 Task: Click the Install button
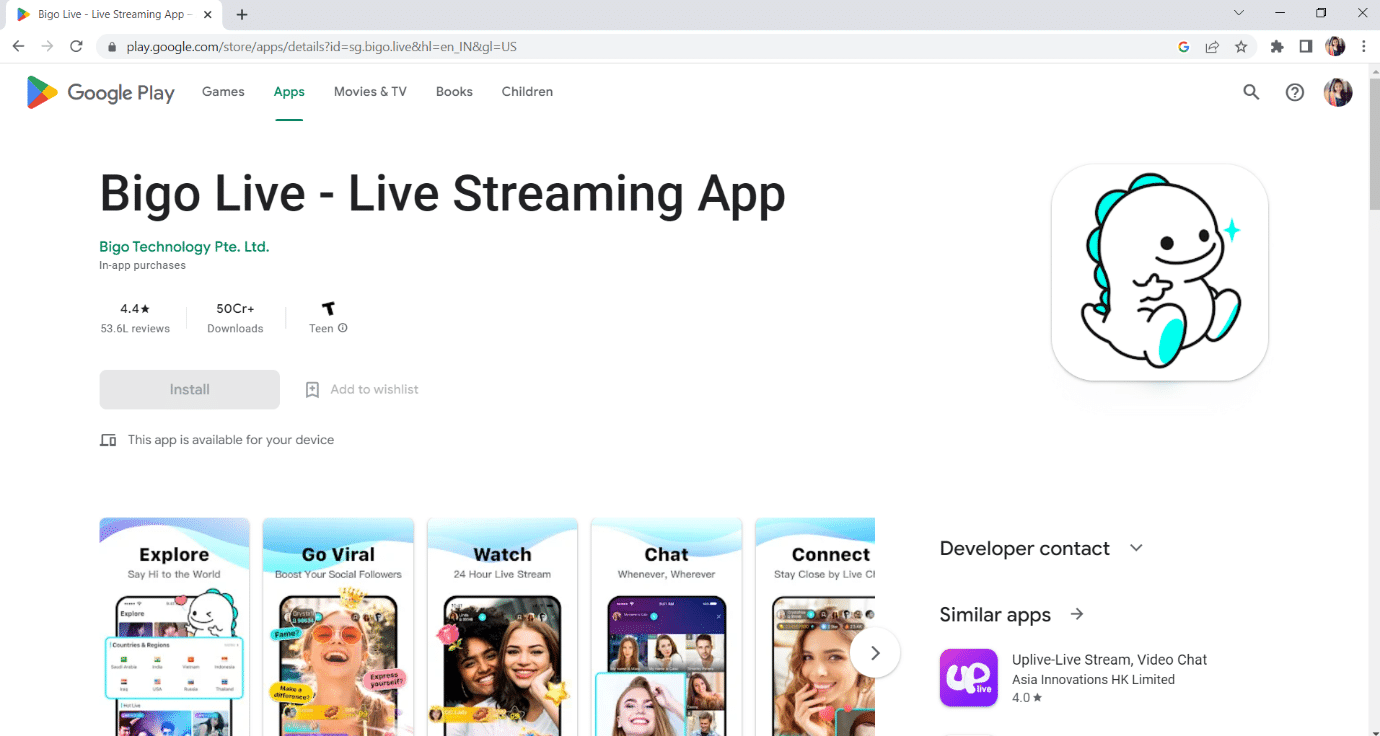(x=190, y=390)
